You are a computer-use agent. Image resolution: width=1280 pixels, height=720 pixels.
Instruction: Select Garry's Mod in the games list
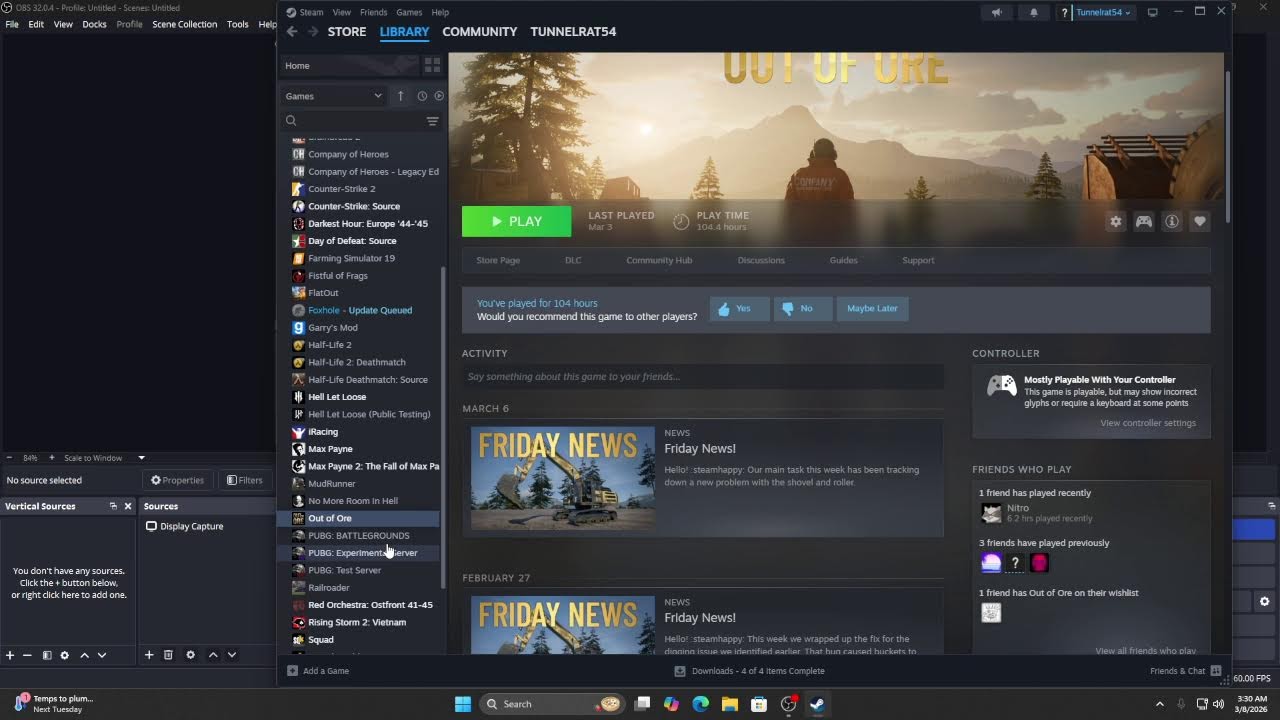[332, 327]
